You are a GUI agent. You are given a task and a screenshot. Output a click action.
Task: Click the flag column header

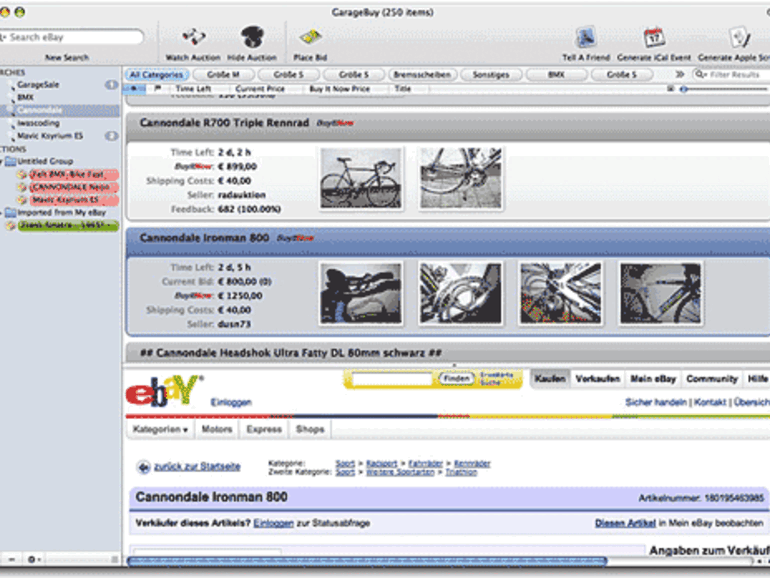157,89
